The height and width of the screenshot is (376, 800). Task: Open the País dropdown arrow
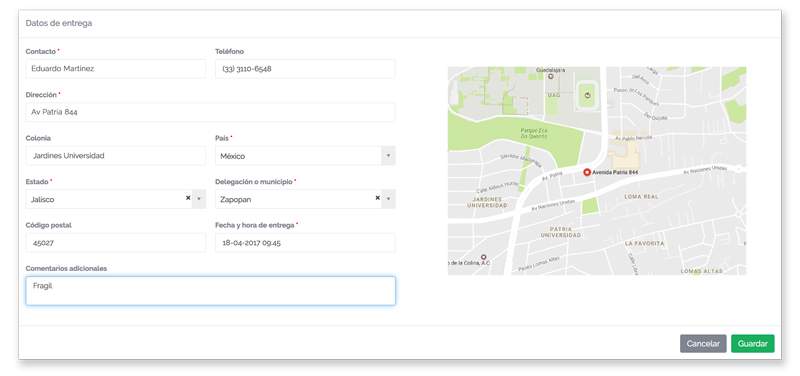[388, 156]
